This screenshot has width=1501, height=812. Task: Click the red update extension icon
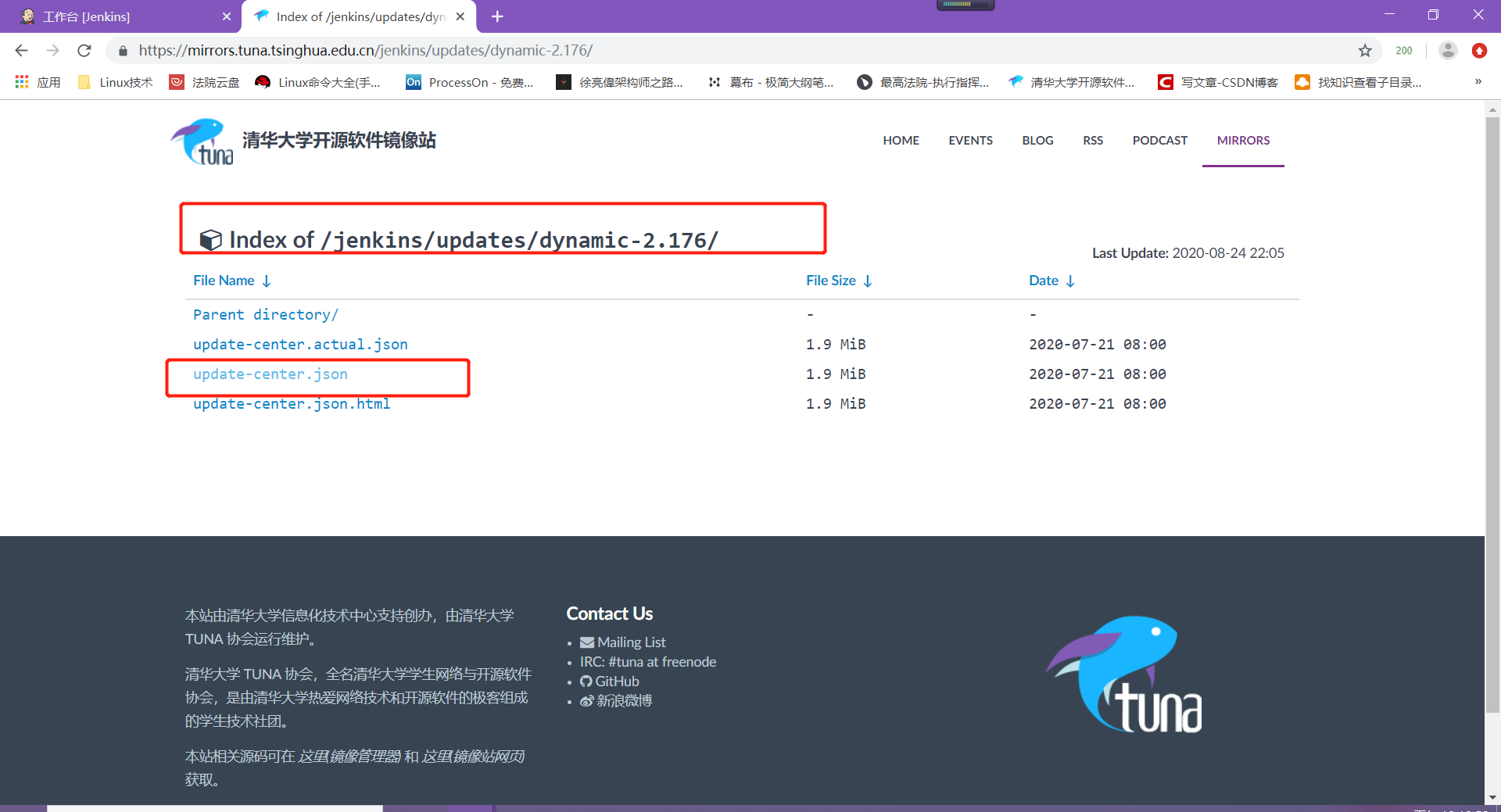coord(1479,51)
